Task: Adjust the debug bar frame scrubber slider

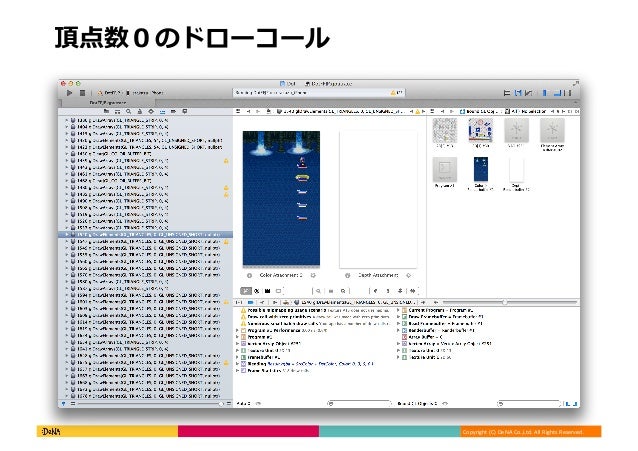Action: [509, 302]
